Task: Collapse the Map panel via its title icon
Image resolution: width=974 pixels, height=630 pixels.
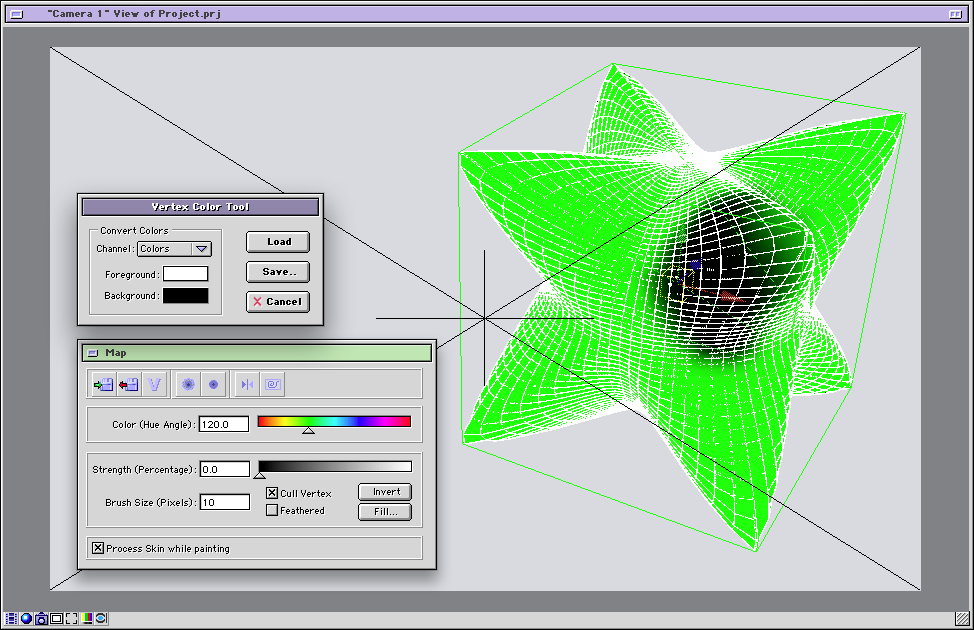Action: click(92, 353)
